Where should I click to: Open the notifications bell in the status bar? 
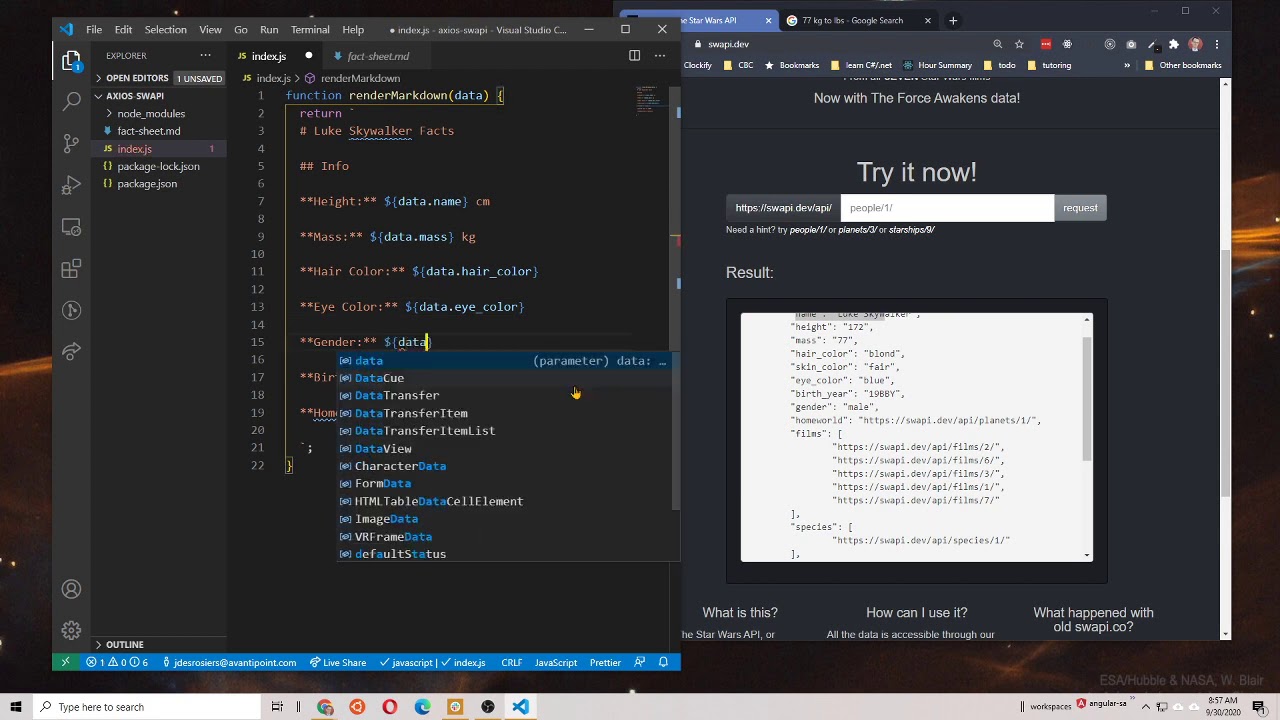(663, 662)
